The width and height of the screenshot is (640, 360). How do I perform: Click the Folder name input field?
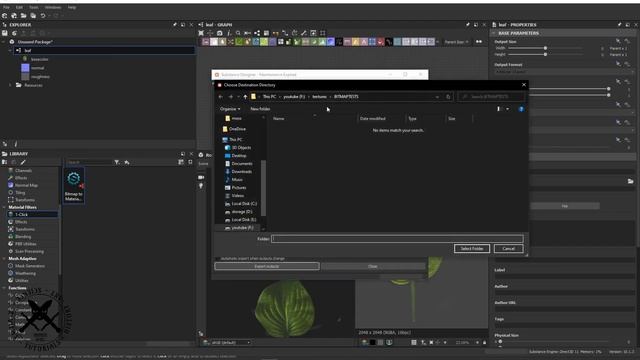[x=397, y=239]
